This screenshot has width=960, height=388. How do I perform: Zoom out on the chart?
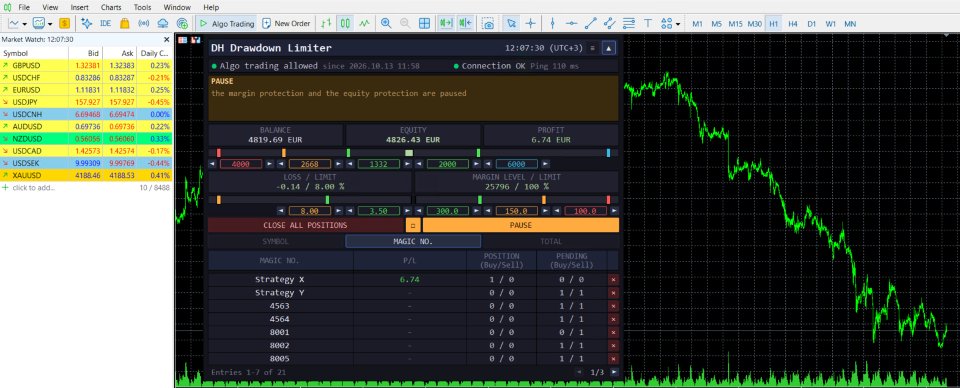pyautogui.click(x=405, y=23)
